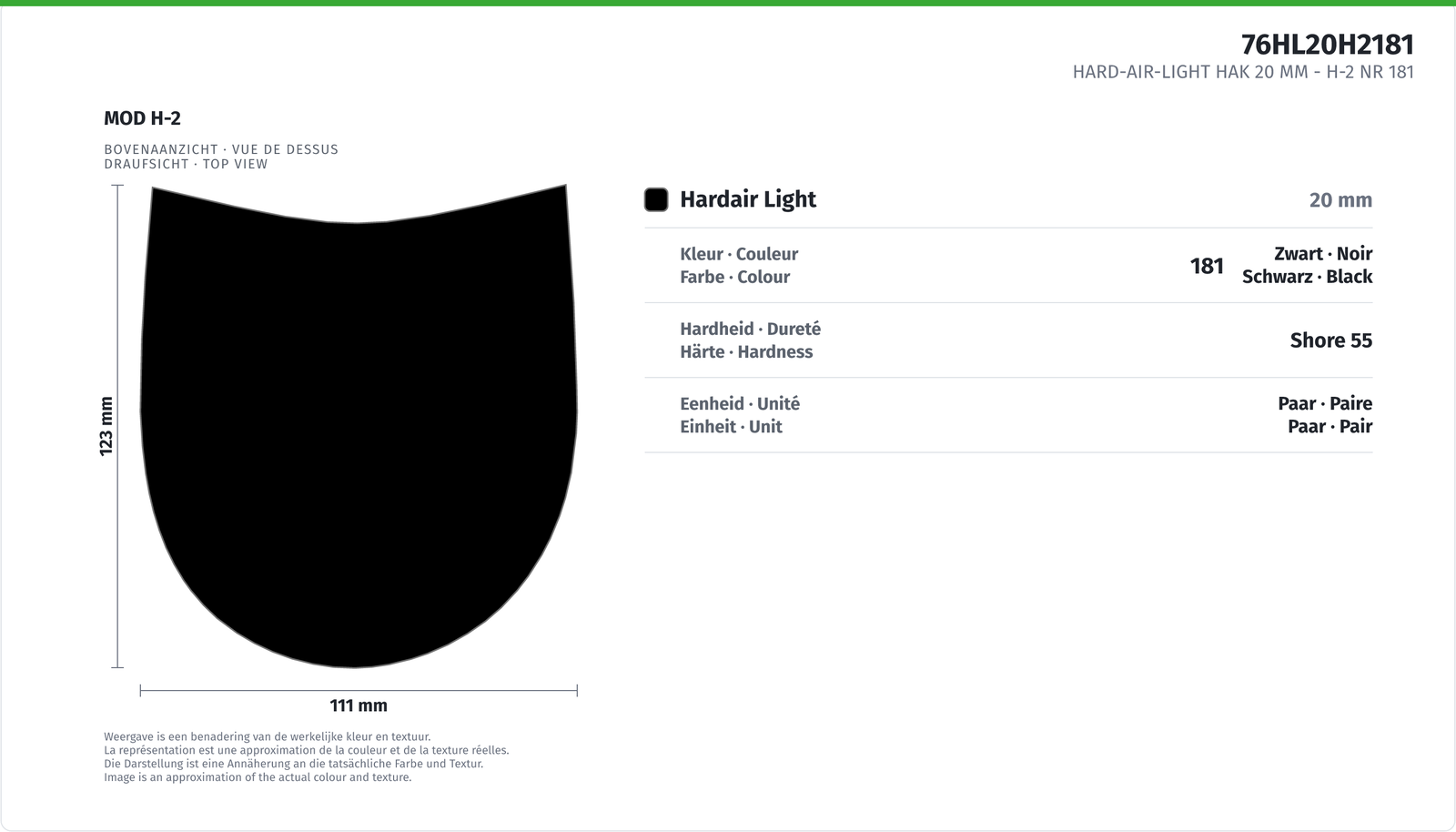The width and height of the screenshot is (1456, 832).
Task: Click the black Hardair Light colour swatch
Action: point(656,199)
